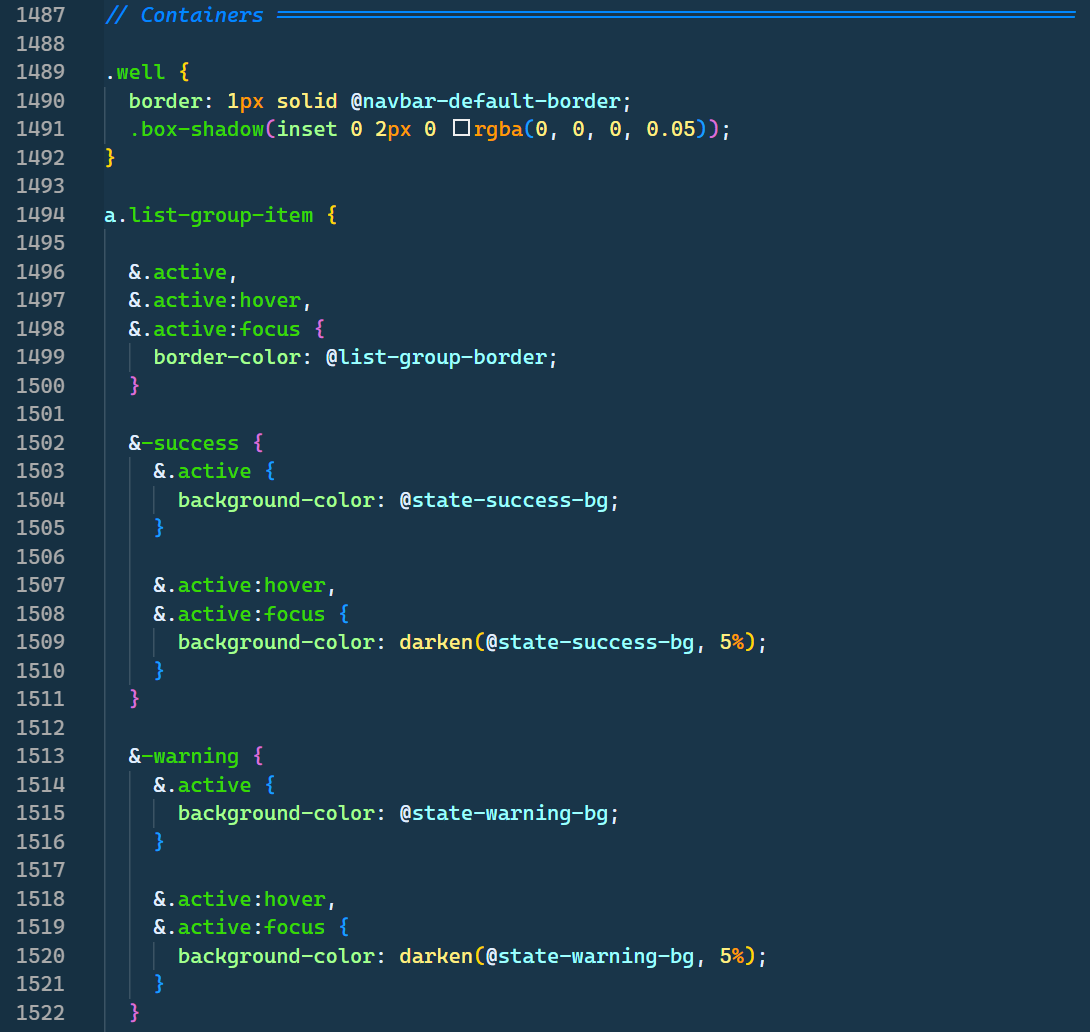Select line number 1494 in the gutter
The height and width of the screenshot is (1032, 1090).
(41, 215)
